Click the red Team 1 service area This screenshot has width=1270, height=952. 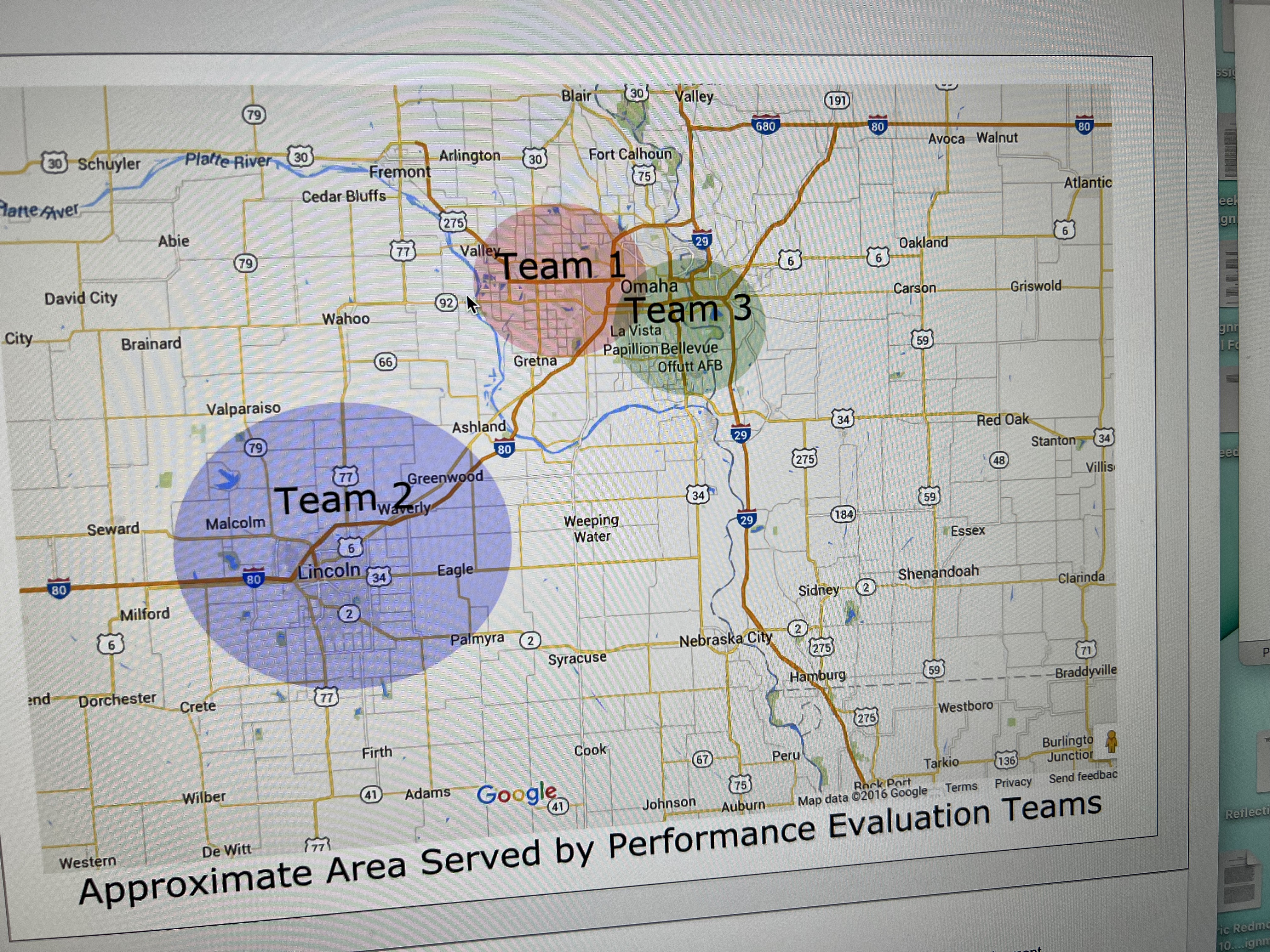point(540,321)
